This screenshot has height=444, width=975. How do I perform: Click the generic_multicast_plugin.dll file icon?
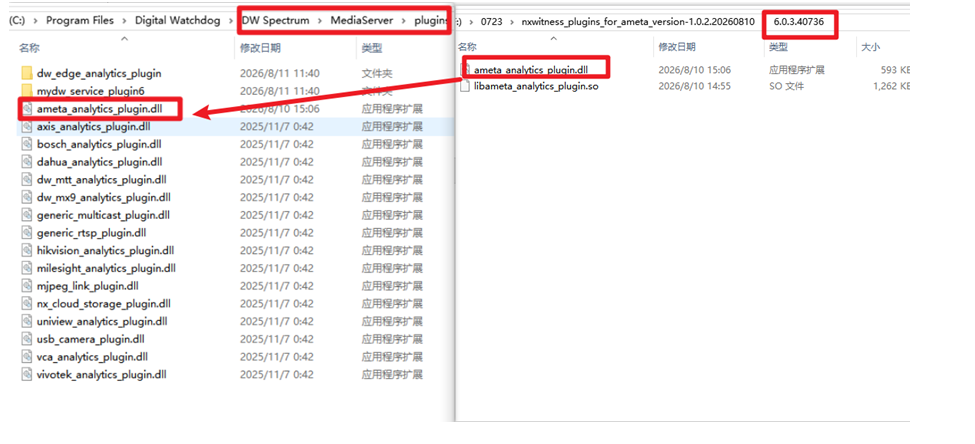[26, 215]
